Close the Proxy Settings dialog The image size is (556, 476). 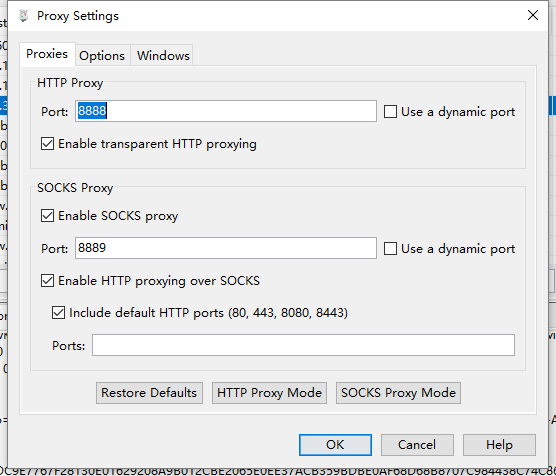click(x=533, y=15)
